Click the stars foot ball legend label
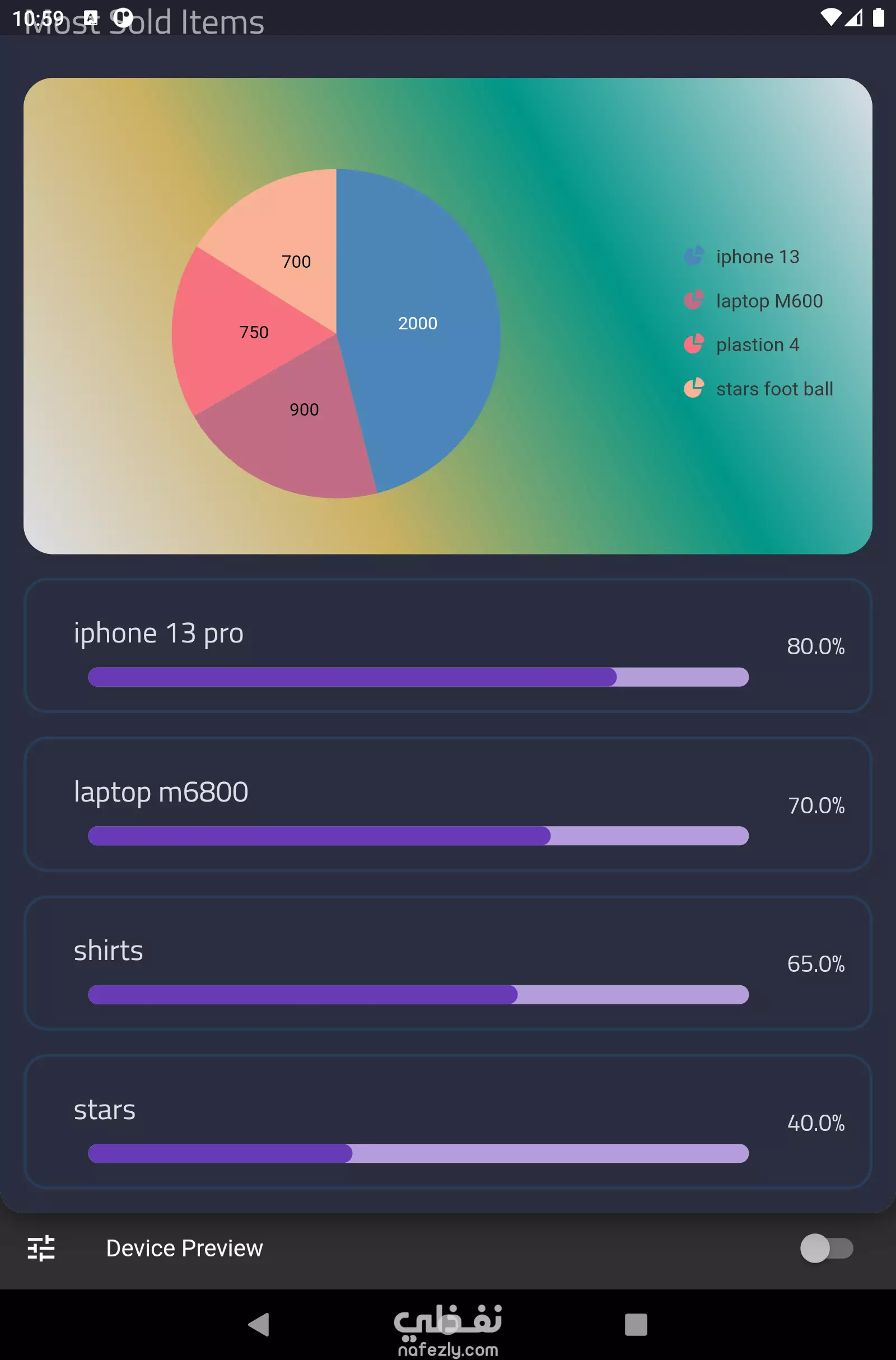This screenshot has height=1360, width=896. (x=775, y=389)
